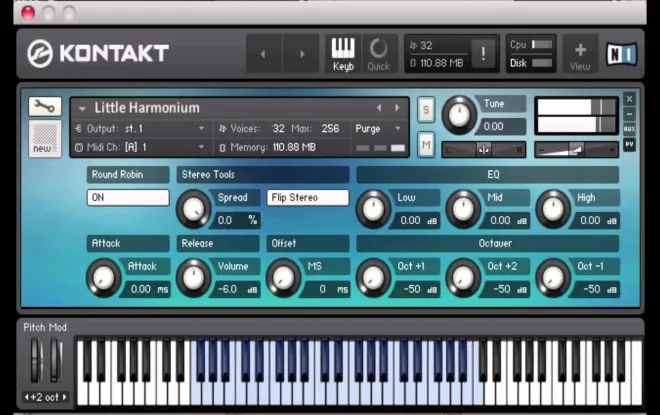Screen dimensions: 660x415
Task: Click the Release Volume value -6.0 dB
Action: pyautogui.click(x=236, y=289)
